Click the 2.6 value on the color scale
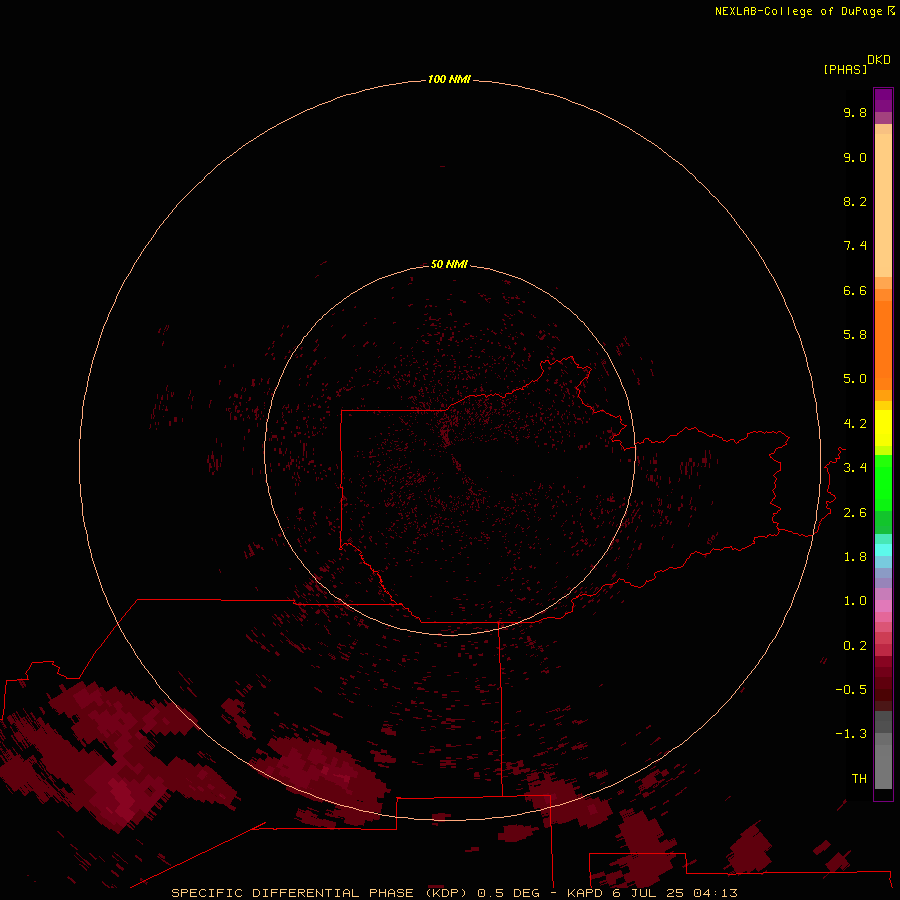This screenshot has height=900, width=900. click(x=855, y=513)
